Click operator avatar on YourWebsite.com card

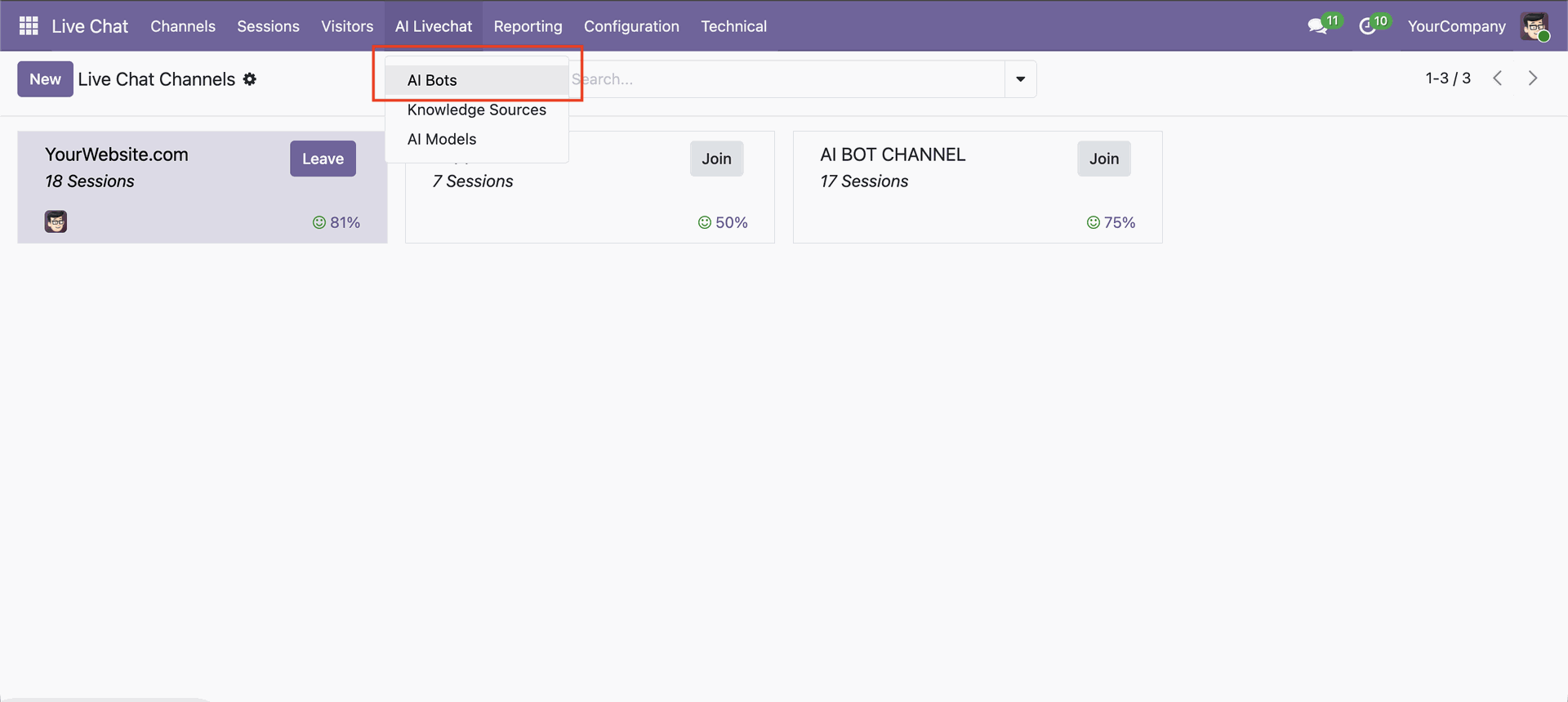point(56,221)
